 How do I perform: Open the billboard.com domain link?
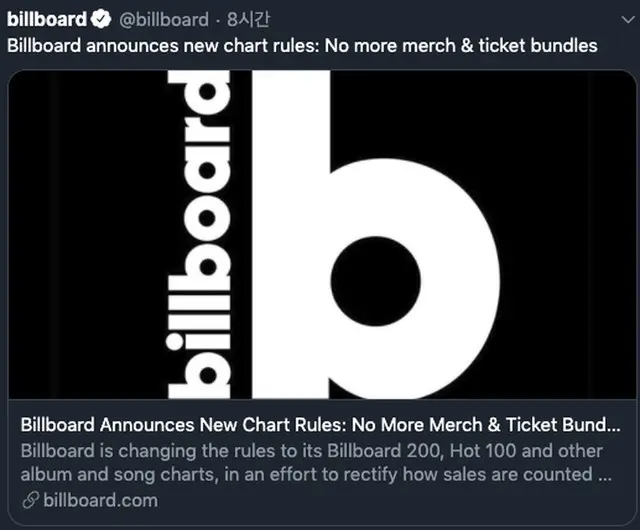tap(100, 500)
